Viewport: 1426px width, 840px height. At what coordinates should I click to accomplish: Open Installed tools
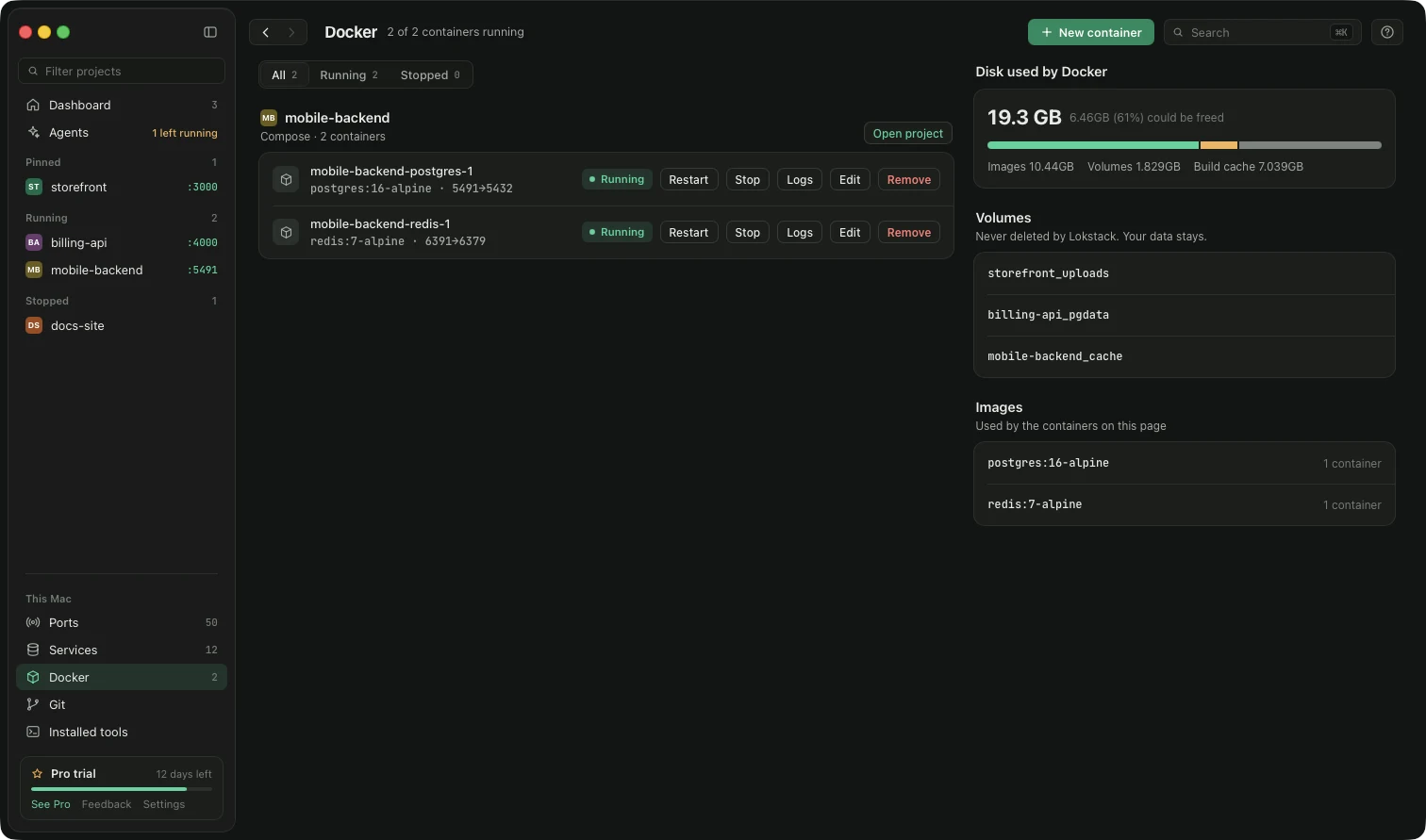click(x=122, y=732)
